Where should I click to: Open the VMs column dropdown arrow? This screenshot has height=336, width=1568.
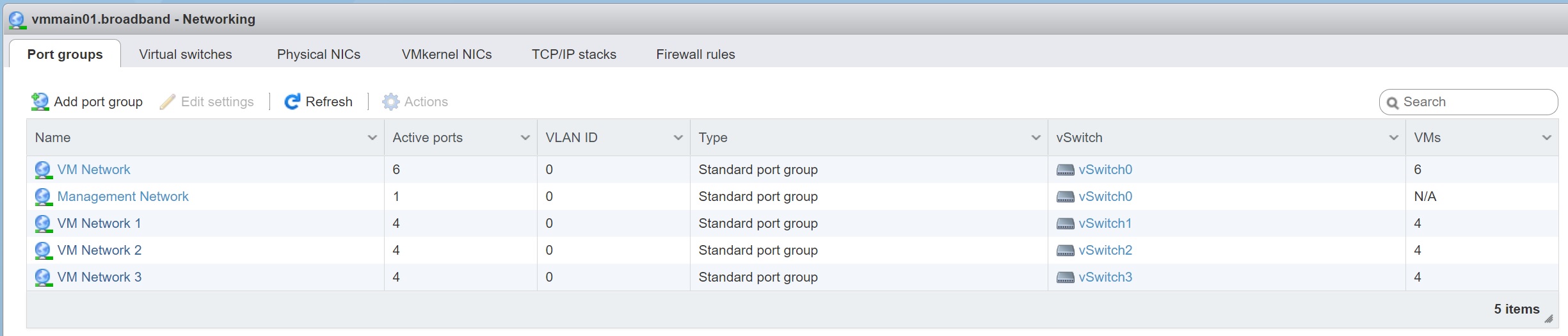point(1546,138)
